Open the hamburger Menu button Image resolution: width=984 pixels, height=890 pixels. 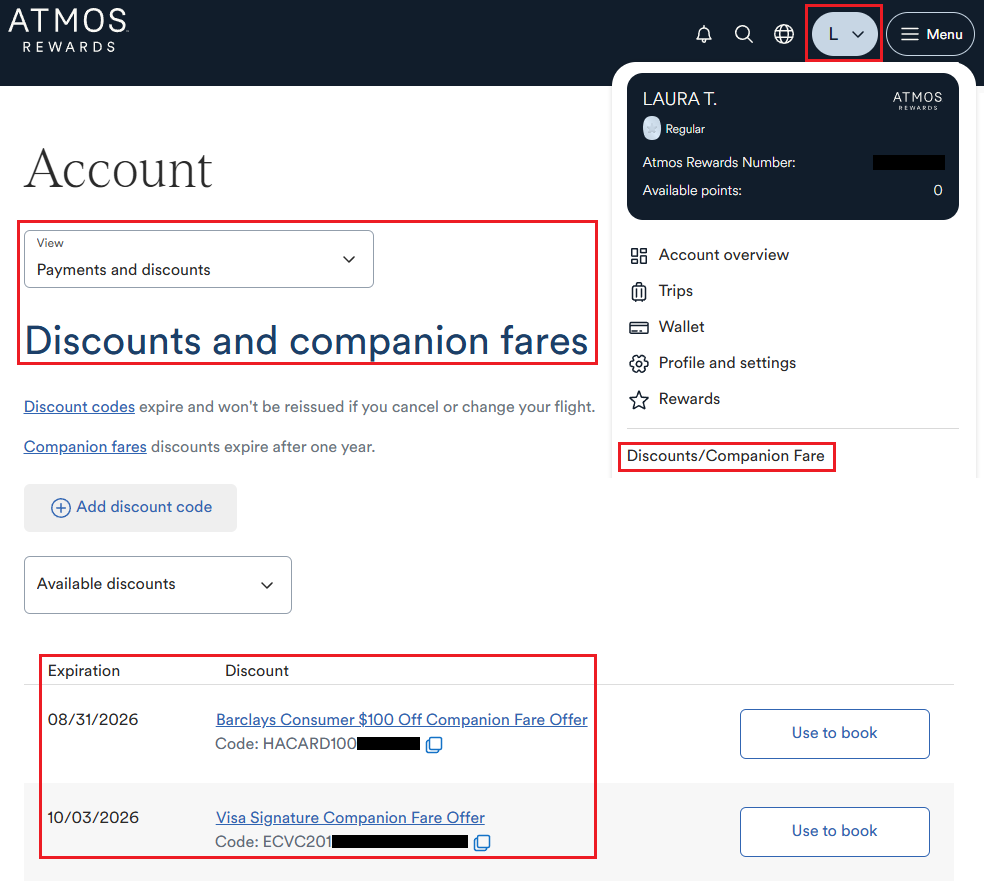930,34
